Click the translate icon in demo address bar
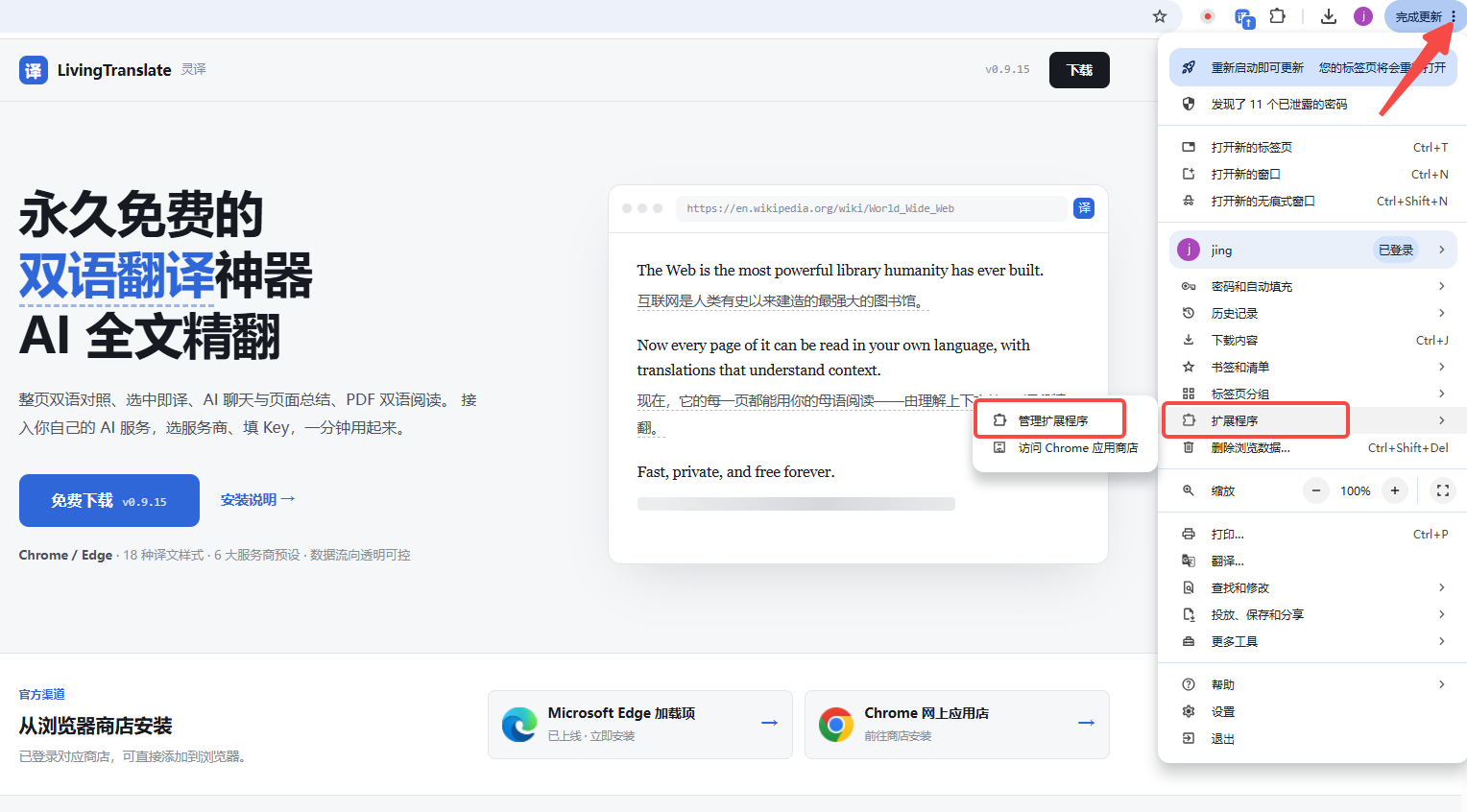Screen dimensions: 1467x812 point(1084,208)
